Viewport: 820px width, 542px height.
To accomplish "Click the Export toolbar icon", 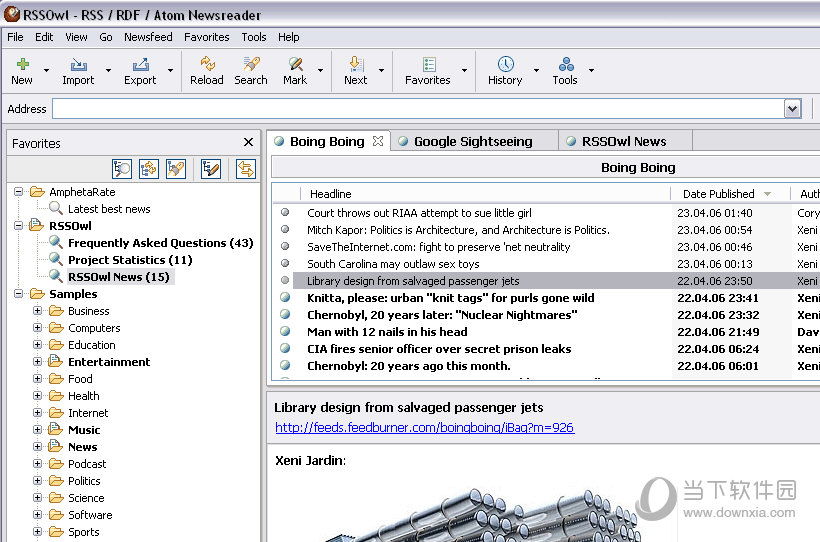I will tap(140, 64).
